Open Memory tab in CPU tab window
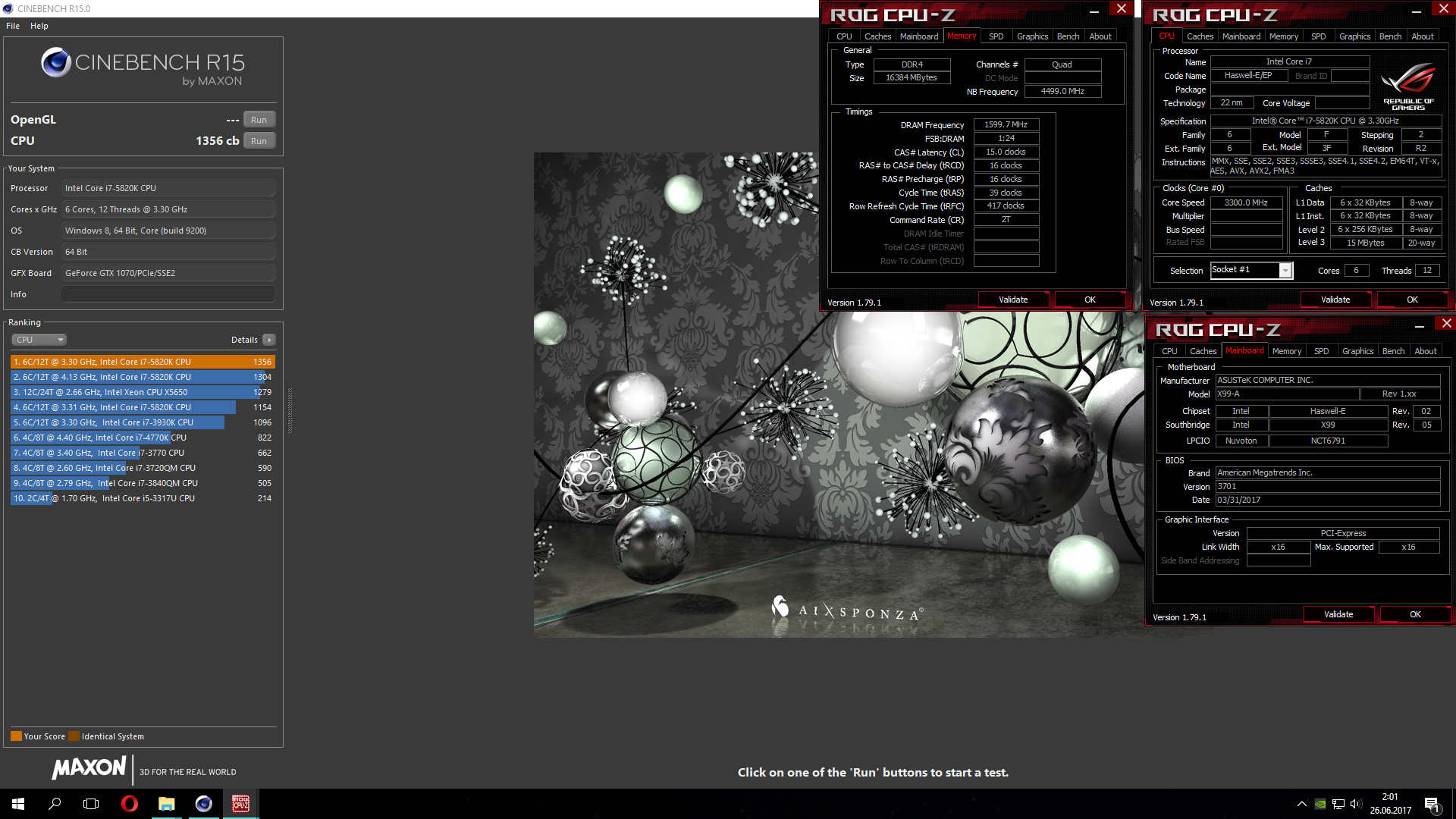Screen dimensions: 1456x819 point(1283,36)
